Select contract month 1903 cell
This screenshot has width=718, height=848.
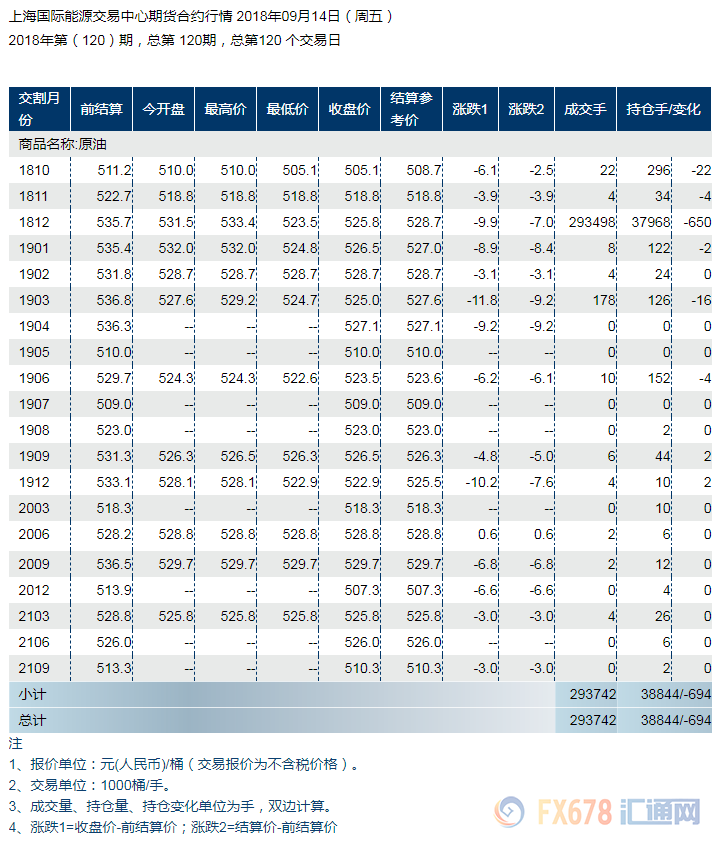coord(35,300)
